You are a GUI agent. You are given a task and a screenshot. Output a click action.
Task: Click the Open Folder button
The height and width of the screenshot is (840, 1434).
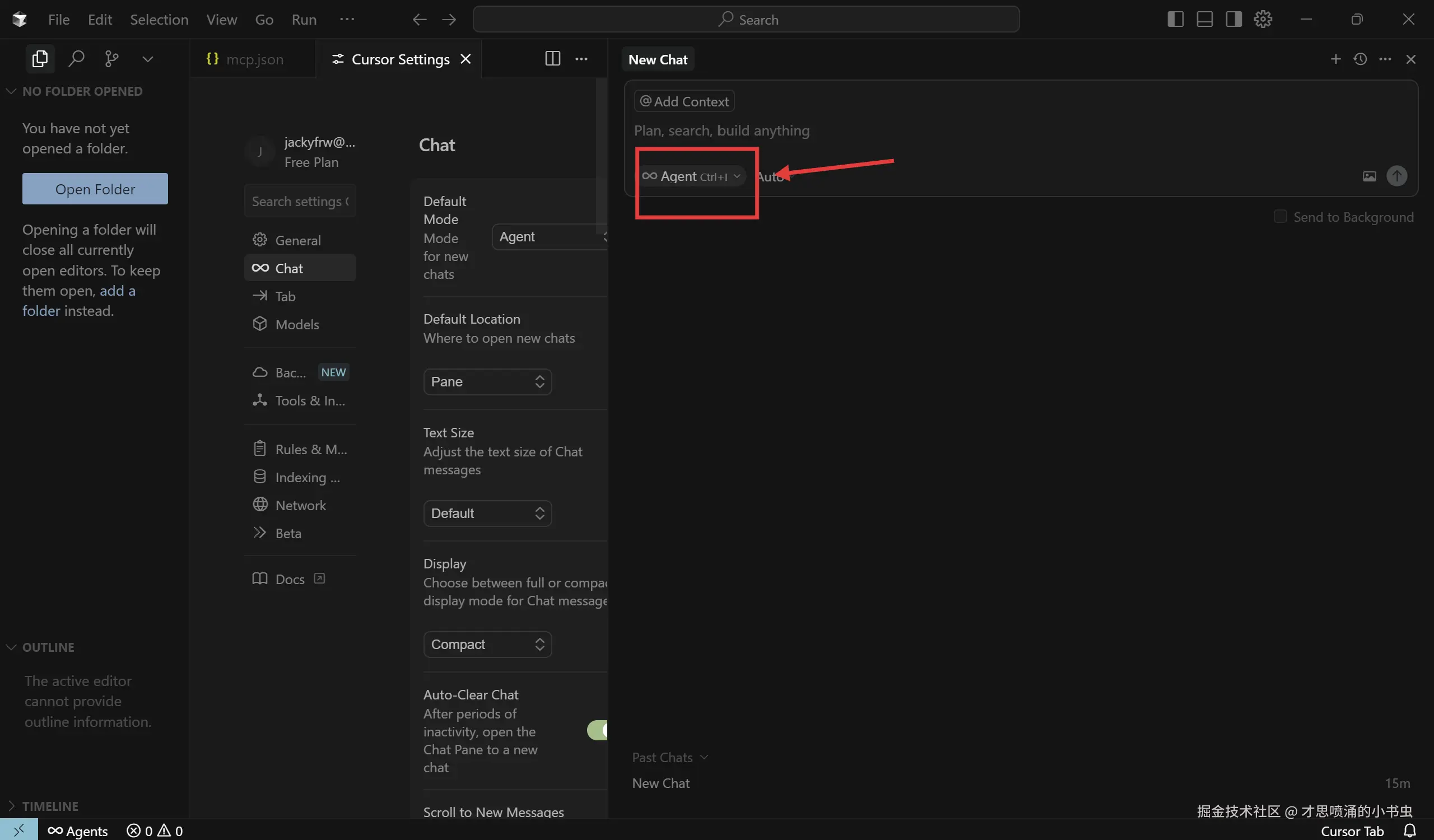tap(95, 189)
